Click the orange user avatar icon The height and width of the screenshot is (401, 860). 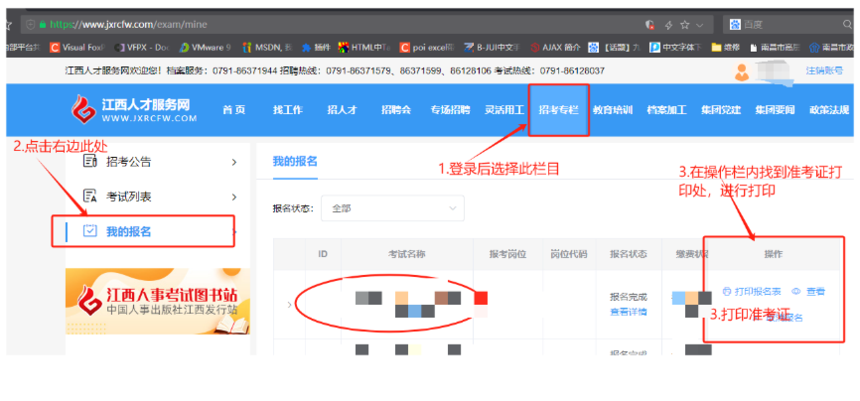click(x=742, y=71)
